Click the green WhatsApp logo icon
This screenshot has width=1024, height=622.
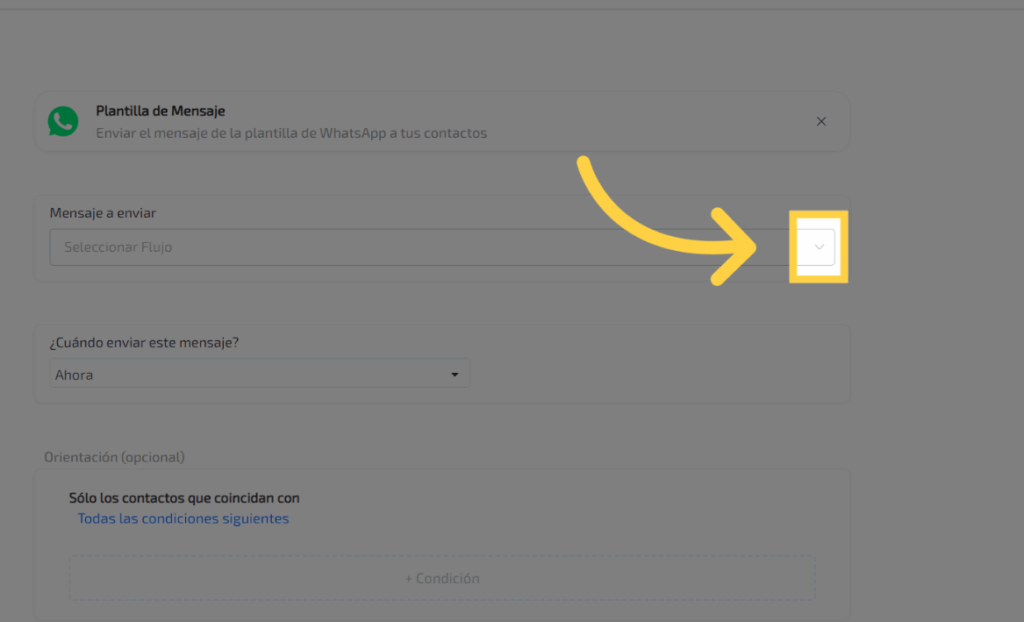(63, 122)
